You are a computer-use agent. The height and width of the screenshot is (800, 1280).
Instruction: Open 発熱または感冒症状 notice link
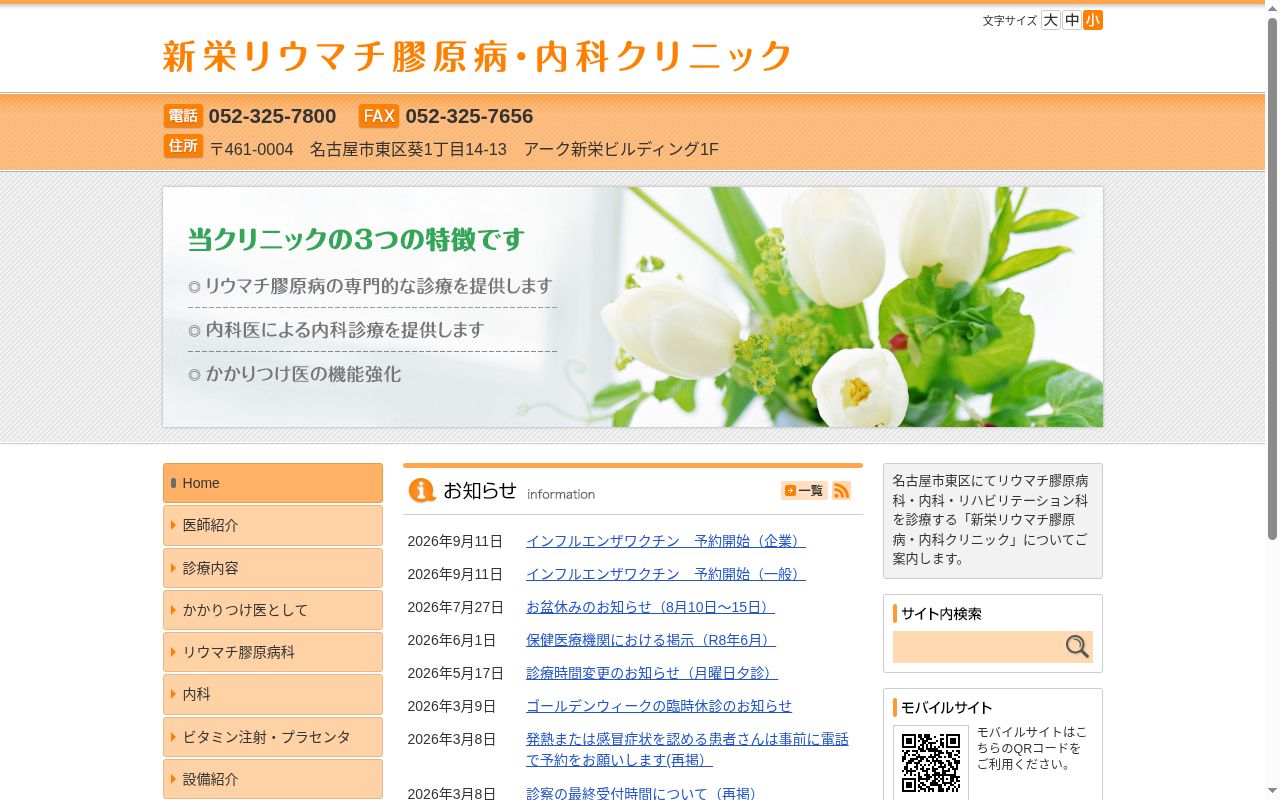[x=687, y=749]
